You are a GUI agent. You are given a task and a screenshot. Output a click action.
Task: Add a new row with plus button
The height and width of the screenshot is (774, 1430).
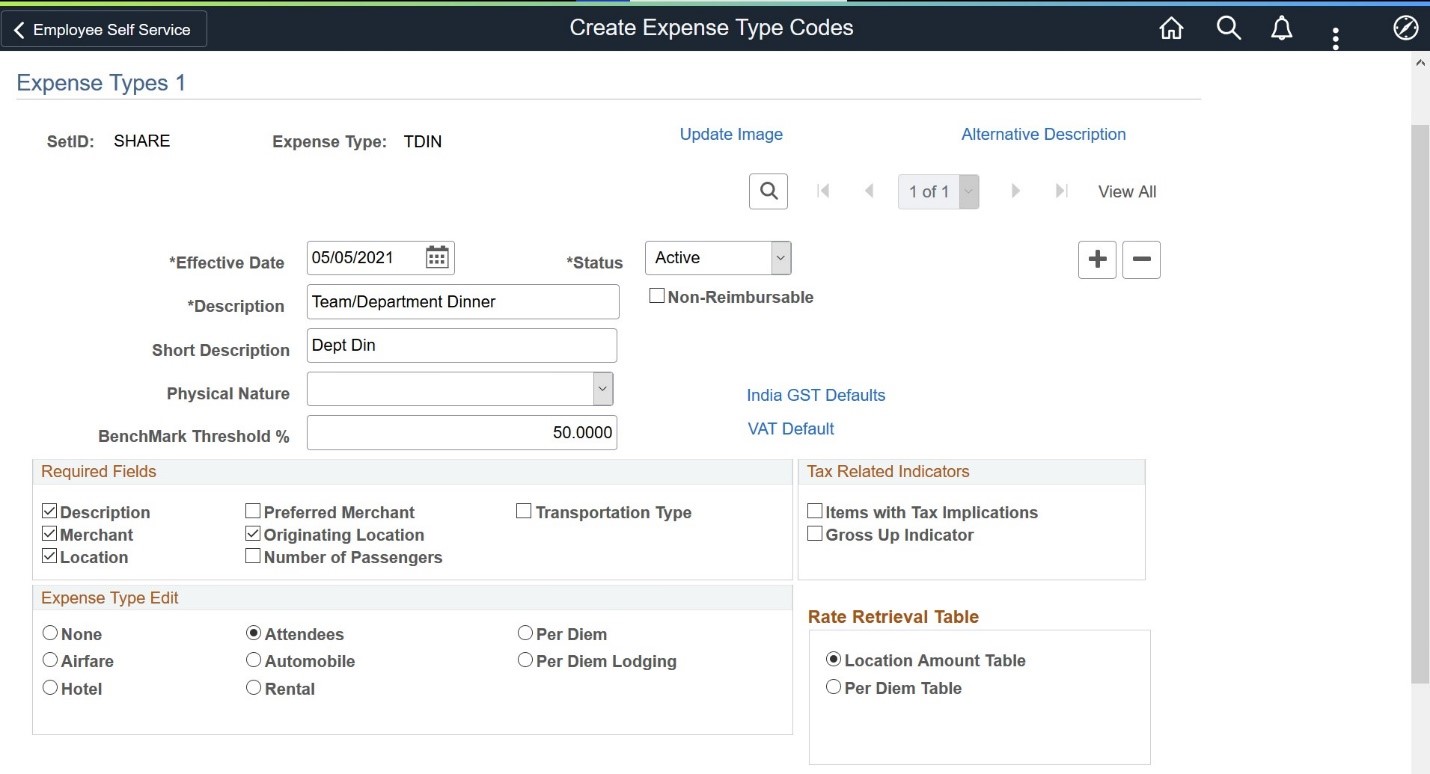[1097, 260]
